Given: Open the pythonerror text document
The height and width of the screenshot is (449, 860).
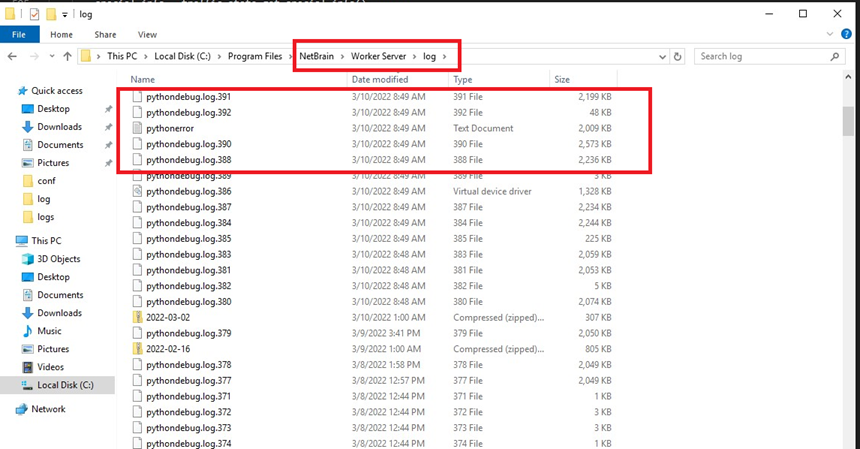Looking at the screenshot, I should pos(170,128).
